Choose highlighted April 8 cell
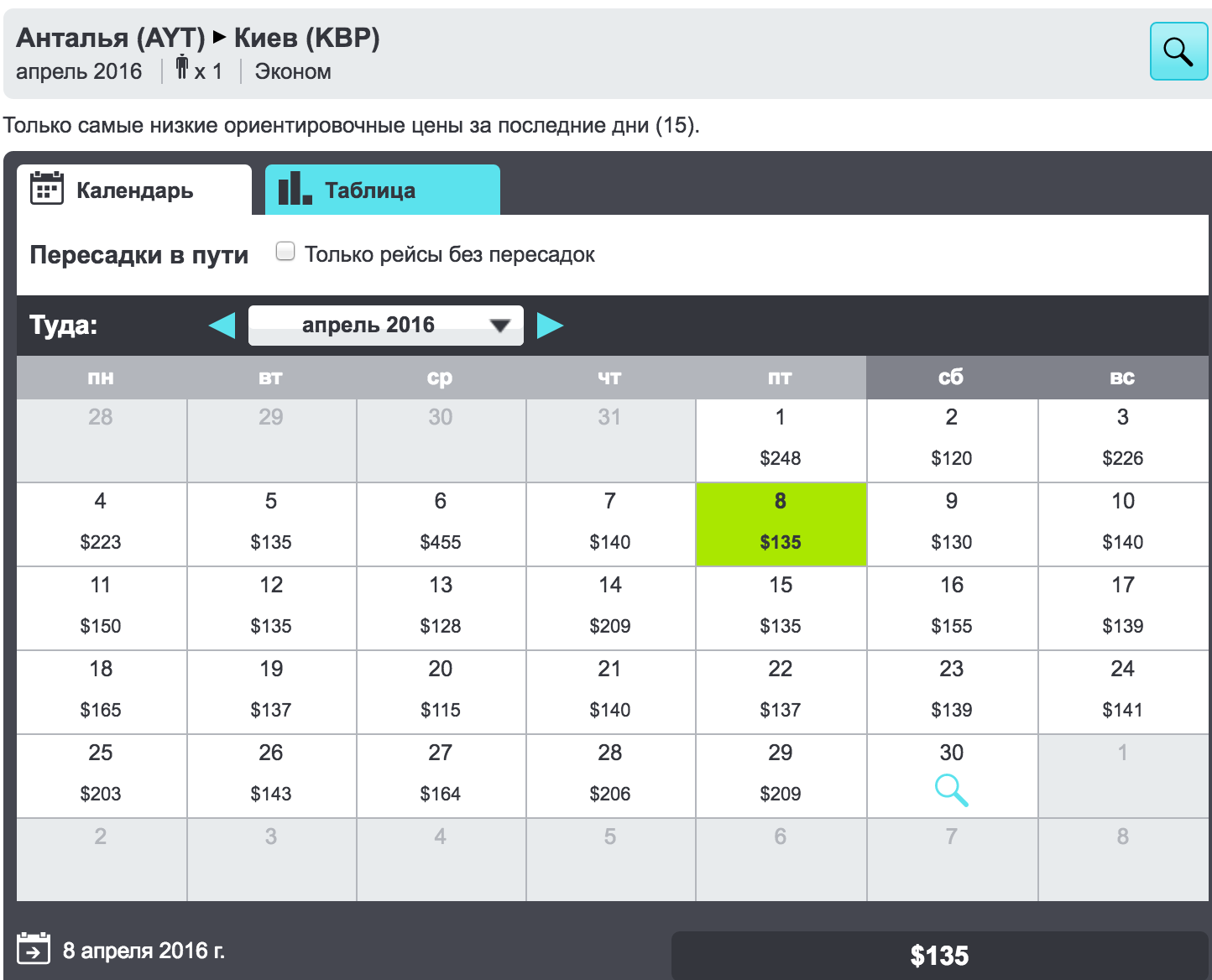 pyautogui.click(x=781, y=524)
